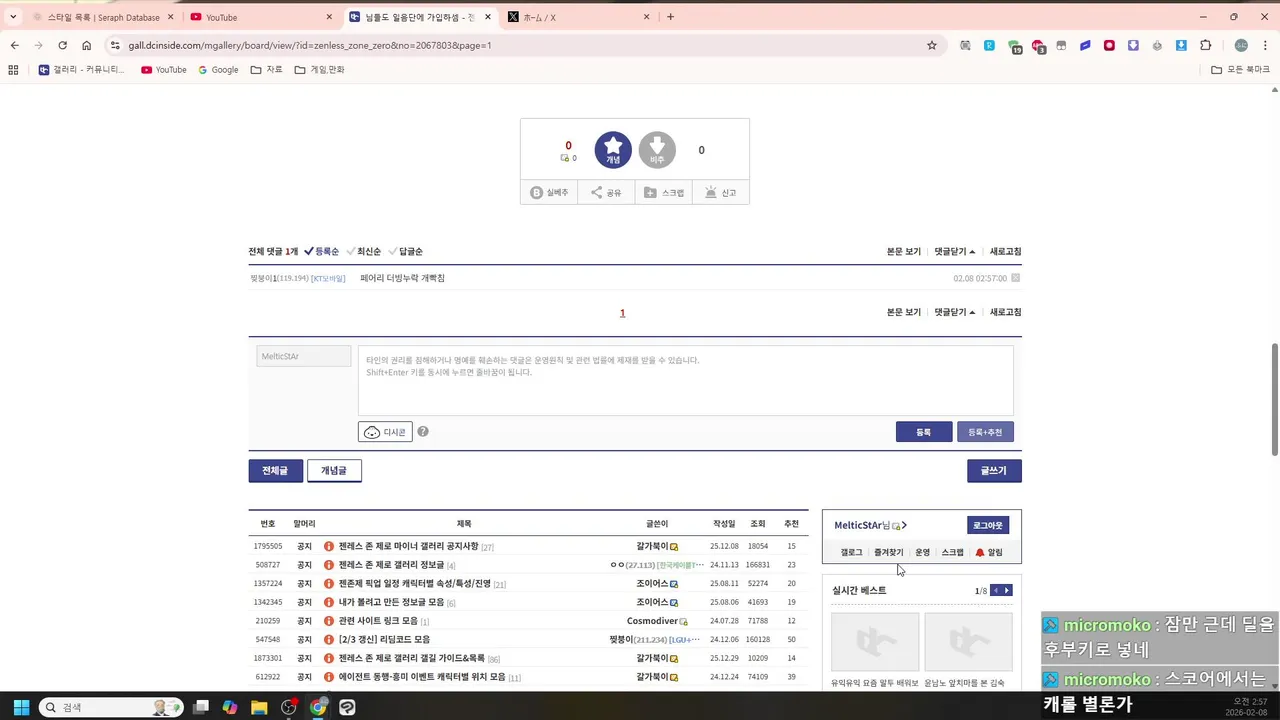Click upper 본문 보기 link
This screenshot has width=1280, height=720.
904,252
